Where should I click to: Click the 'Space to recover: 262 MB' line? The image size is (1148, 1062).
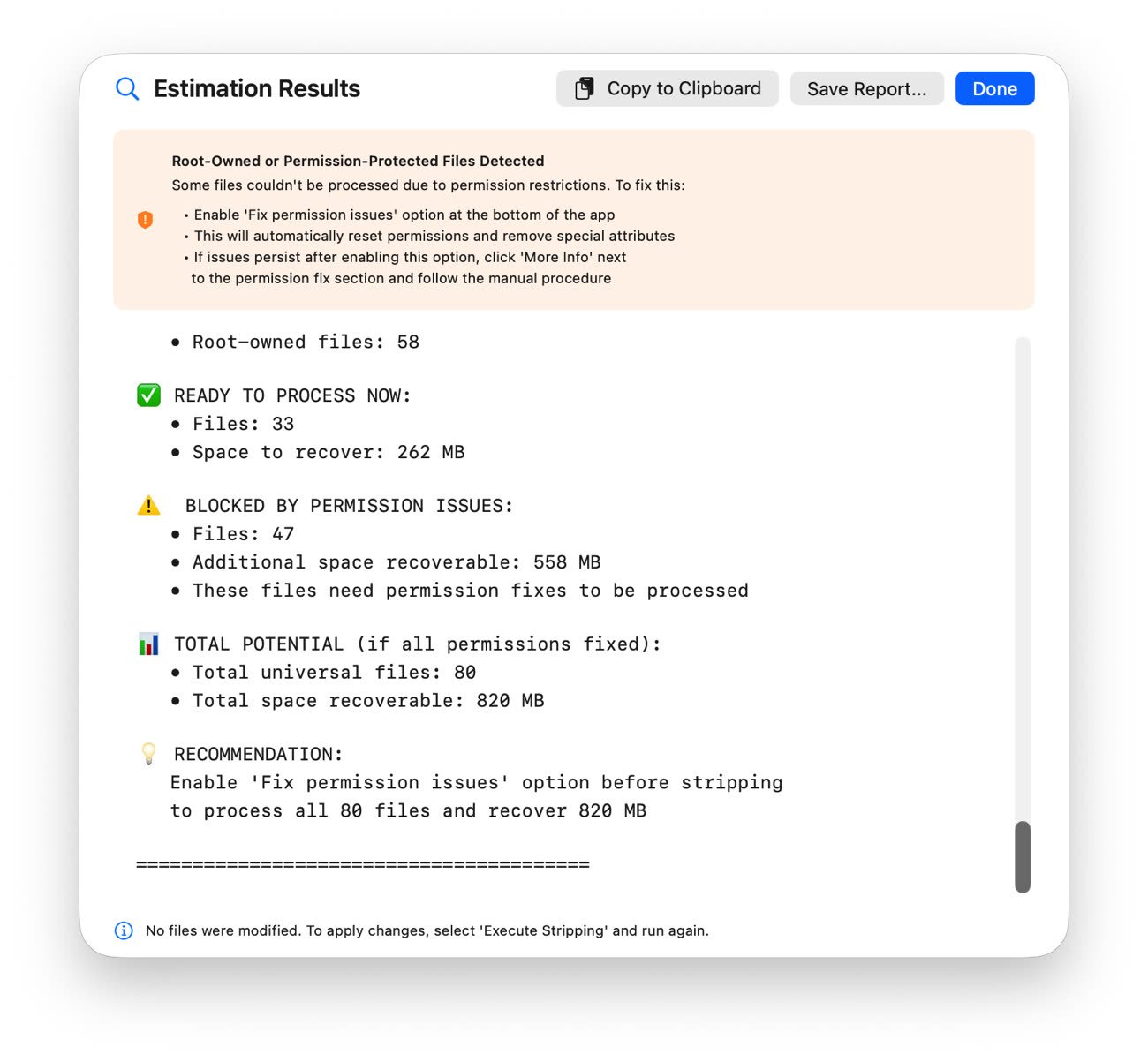click(329, 452)
